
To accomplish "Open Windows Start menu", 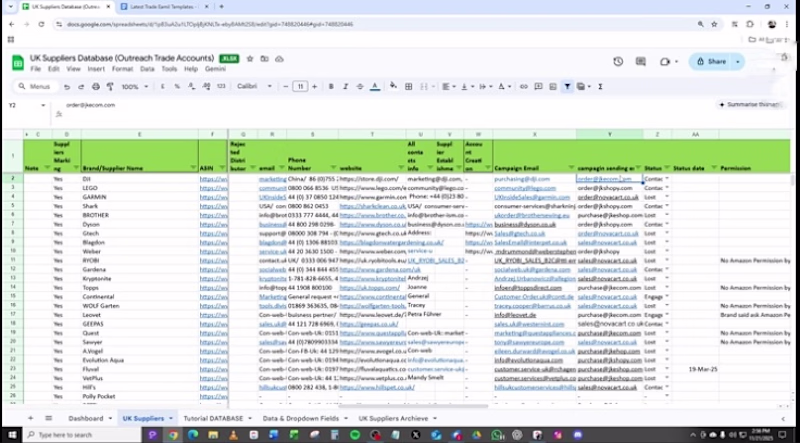I will pos(11,435).
